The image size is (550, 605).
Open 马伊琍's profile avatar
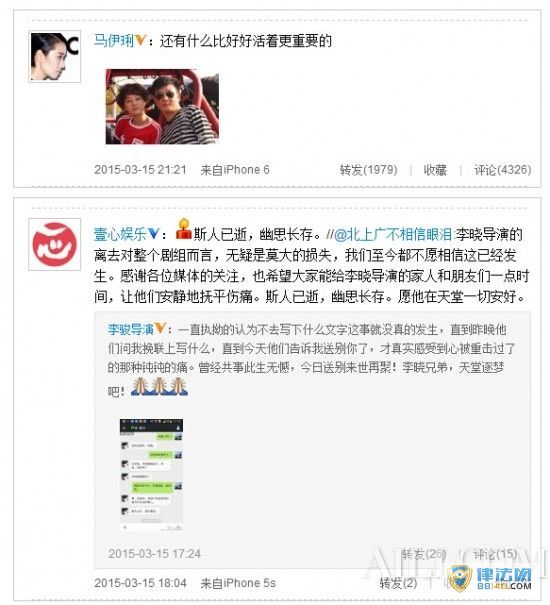(54, 57)
